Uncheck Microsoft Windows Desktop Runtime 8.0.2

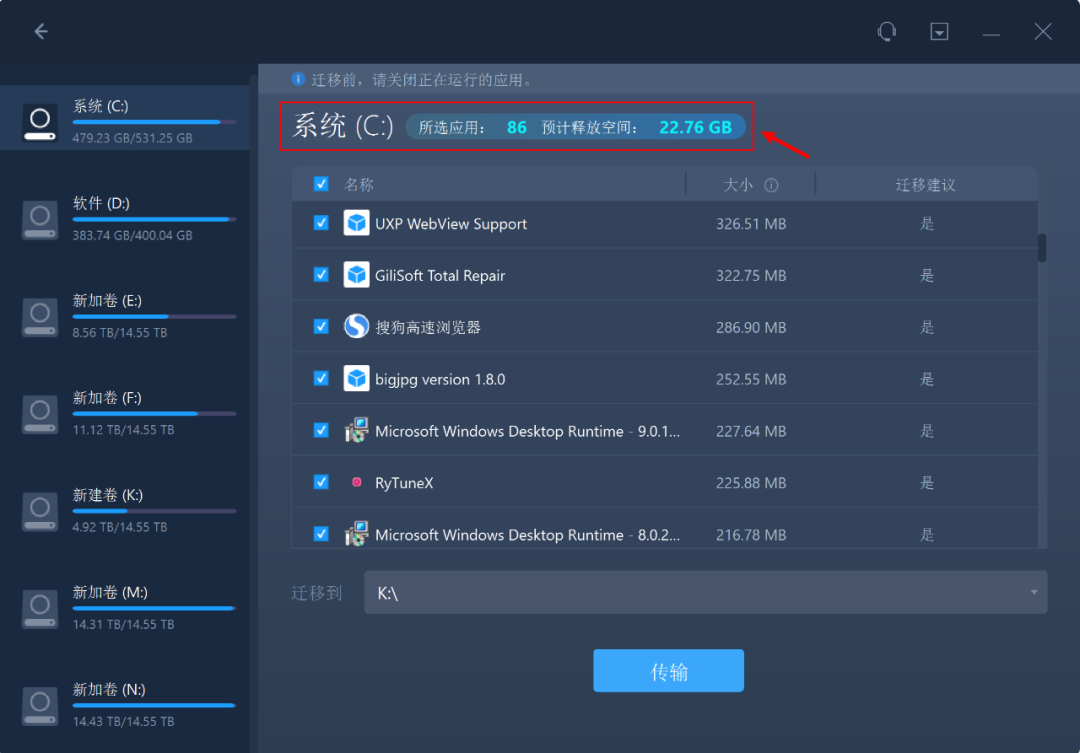(x=321, y=533)
